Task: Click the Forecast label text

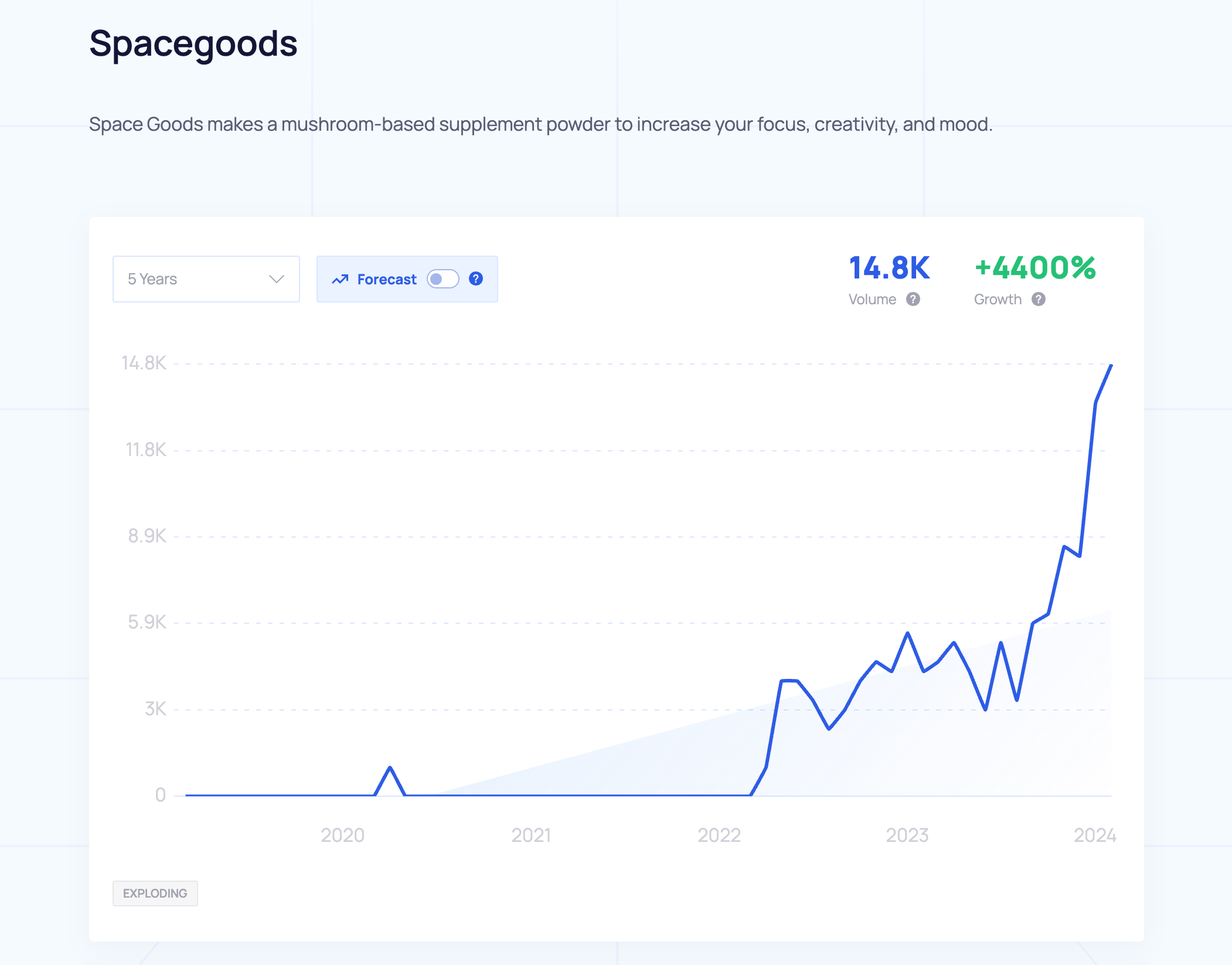Action: 387,280
